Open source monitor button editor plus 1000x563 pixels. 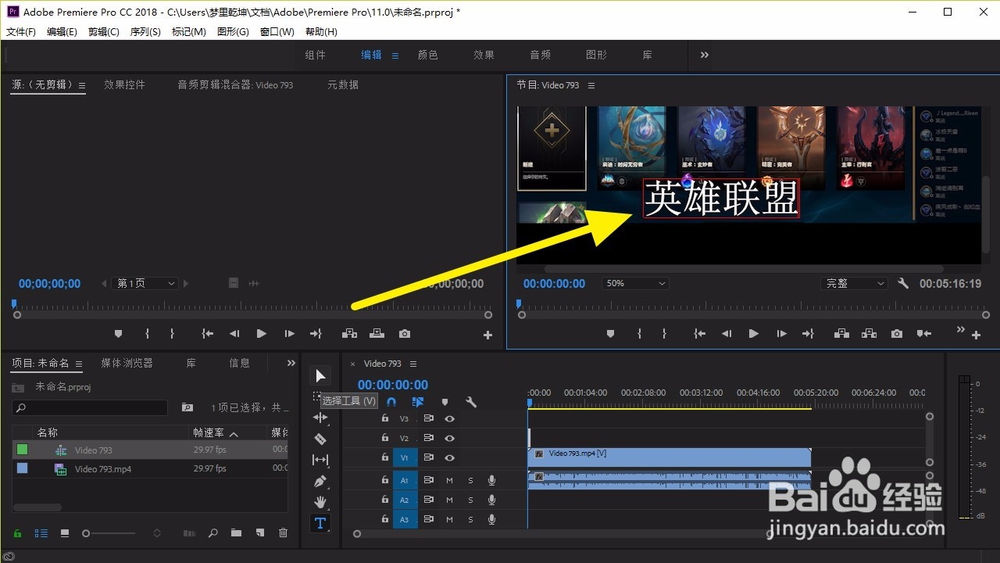[x=488, y=335]
